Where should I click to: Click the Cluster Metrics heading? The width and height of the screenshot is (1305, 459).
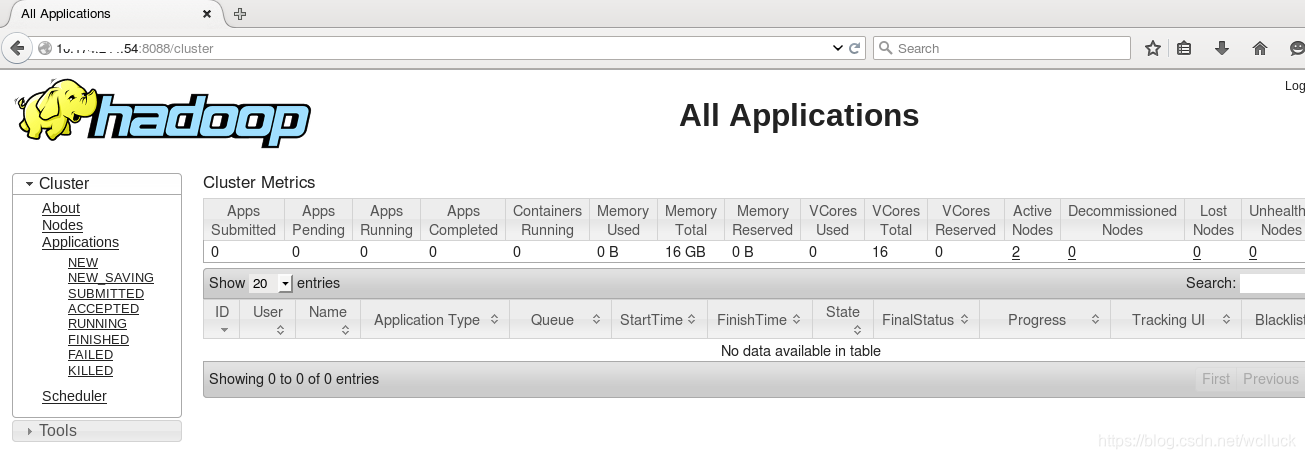(x=259, y=182)
